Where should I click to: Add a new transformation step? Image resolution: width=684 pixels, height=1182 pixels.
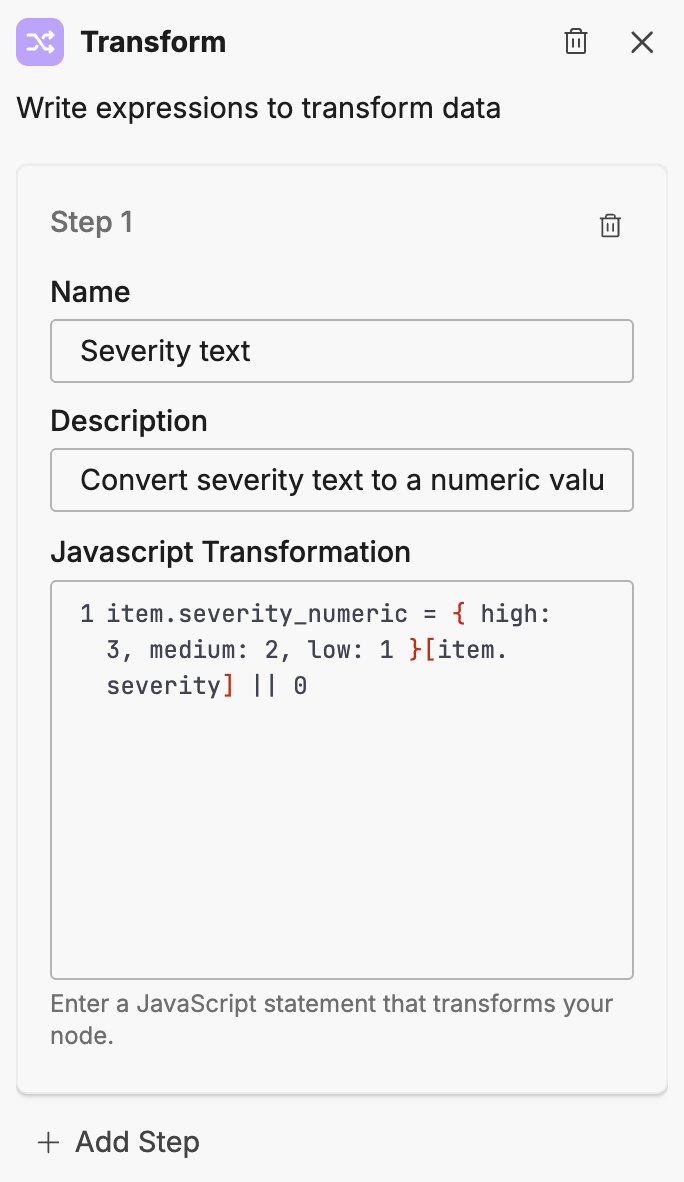pos(117,1142)
